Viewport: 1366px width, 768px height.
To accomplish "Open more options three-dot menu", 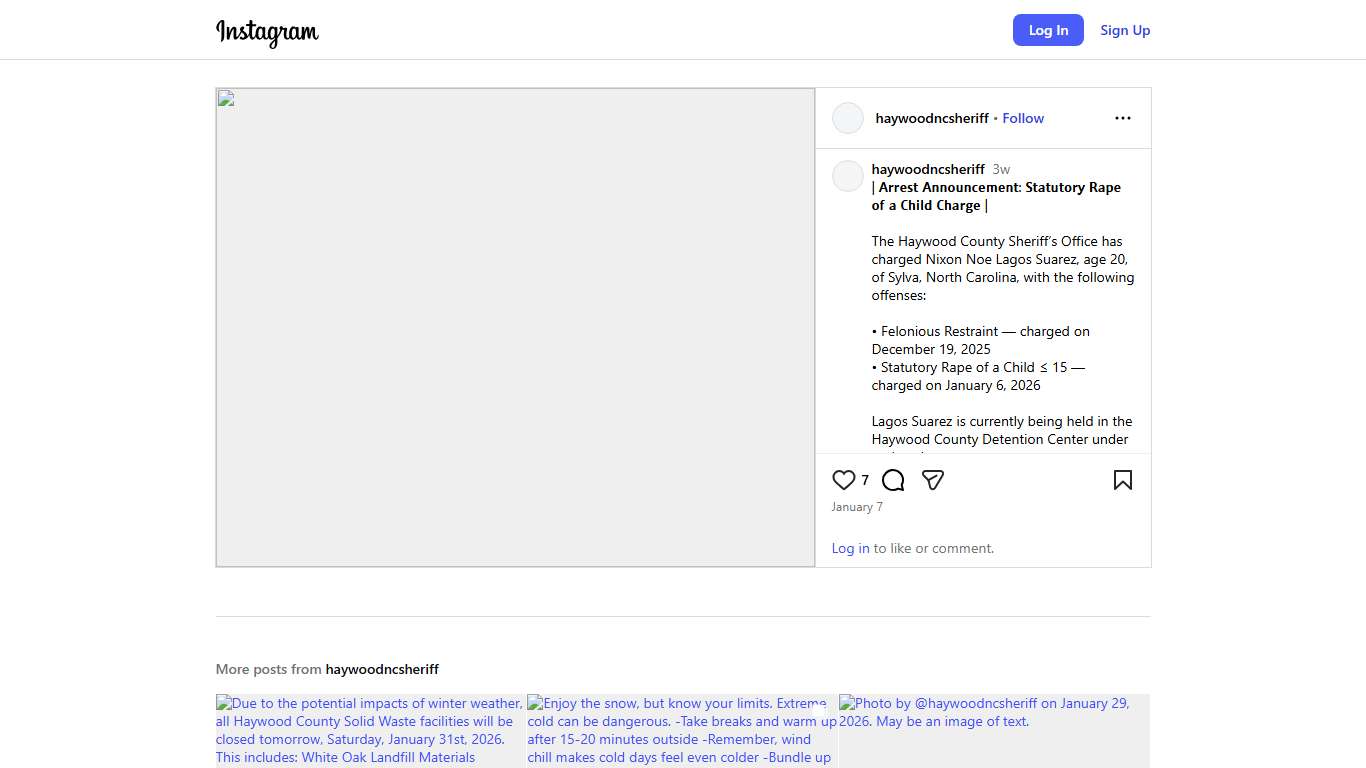I will point(1122,118).
